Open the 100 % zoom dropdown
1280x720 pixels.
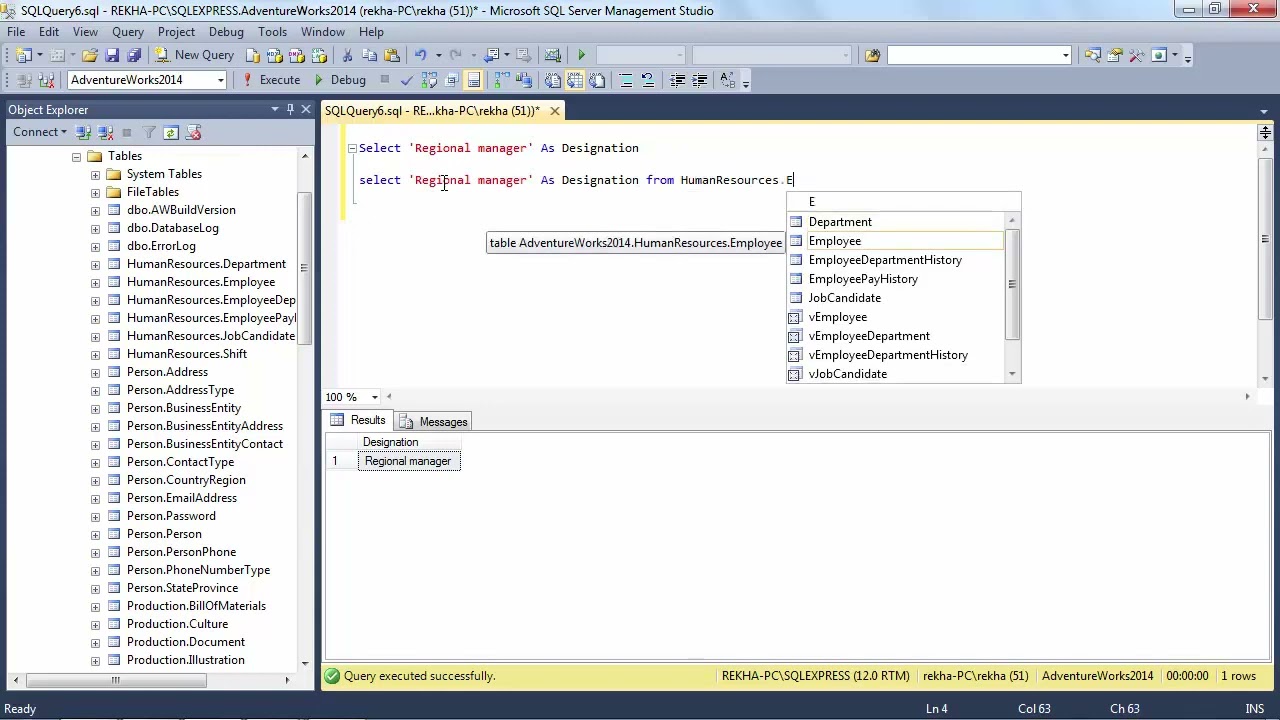coord(375,397)
